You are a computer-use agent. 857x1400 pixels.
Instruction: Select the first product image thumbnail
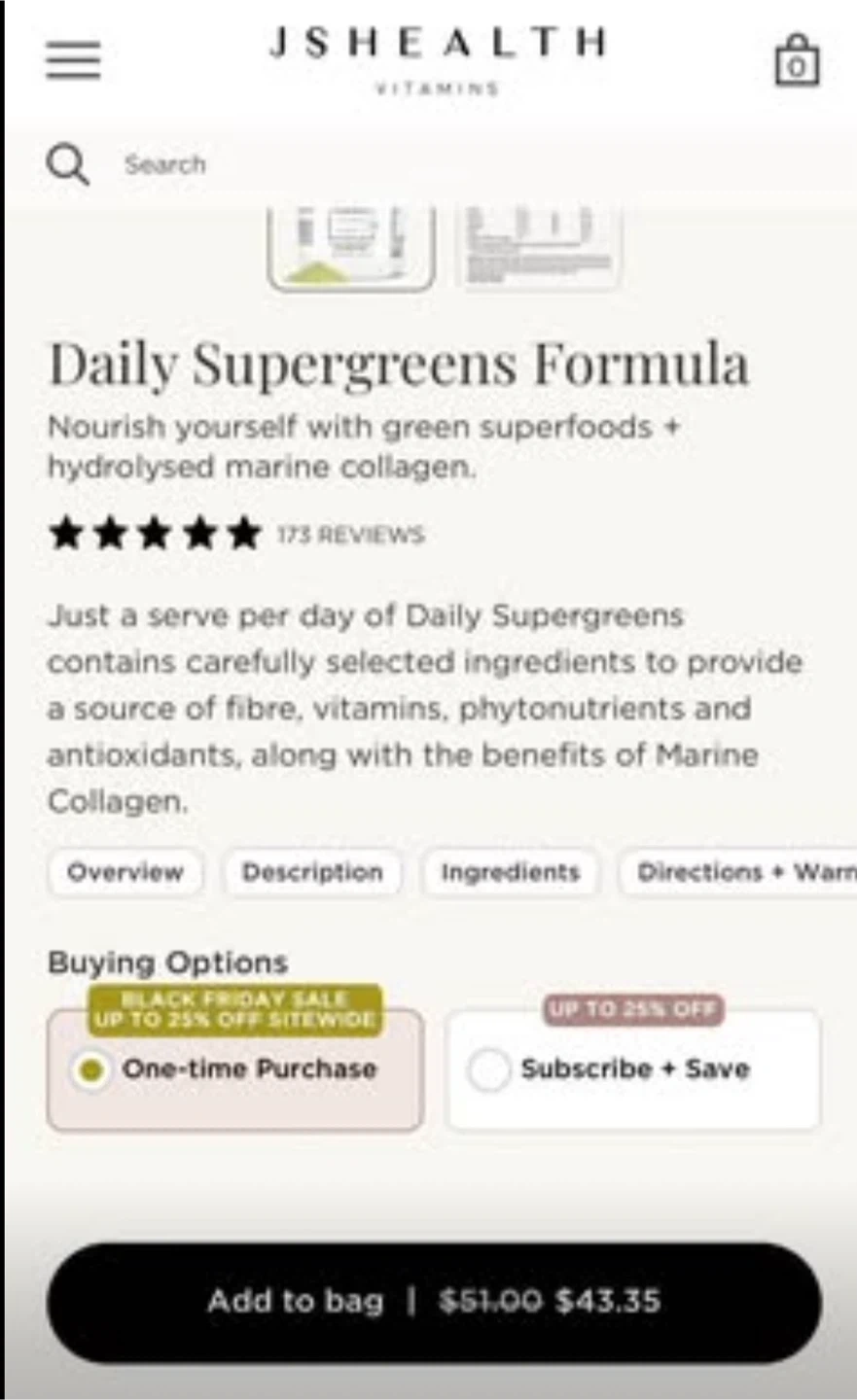351,248
